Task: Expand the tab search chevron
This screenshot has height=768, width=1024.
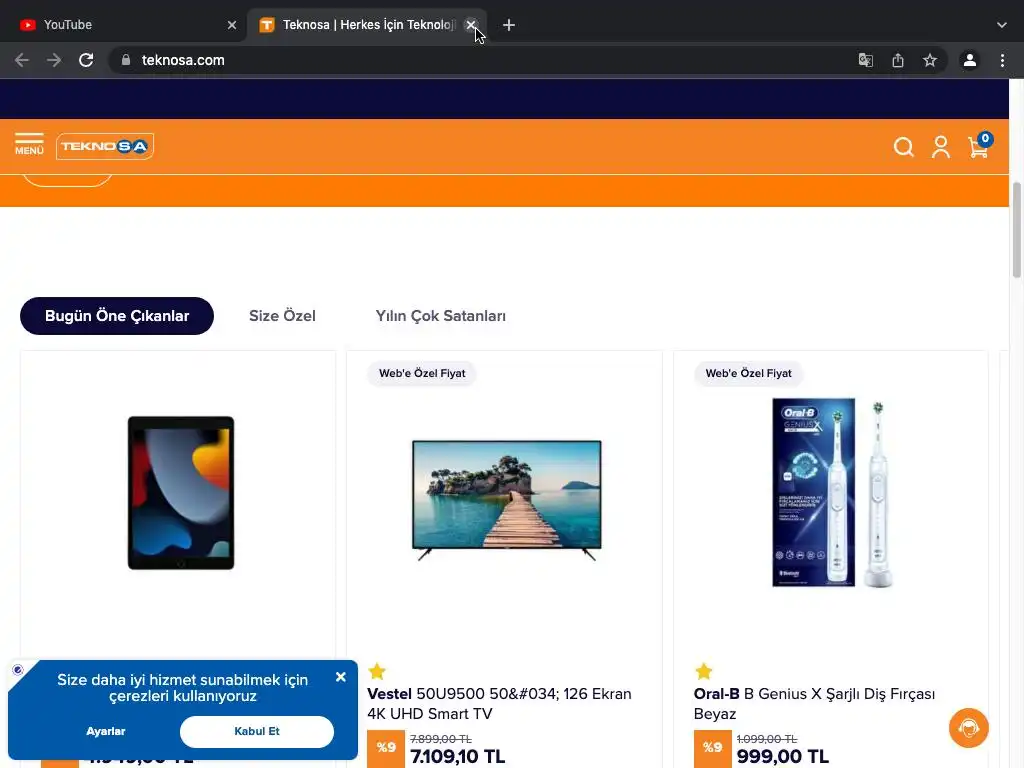Action: point(1002,25)
